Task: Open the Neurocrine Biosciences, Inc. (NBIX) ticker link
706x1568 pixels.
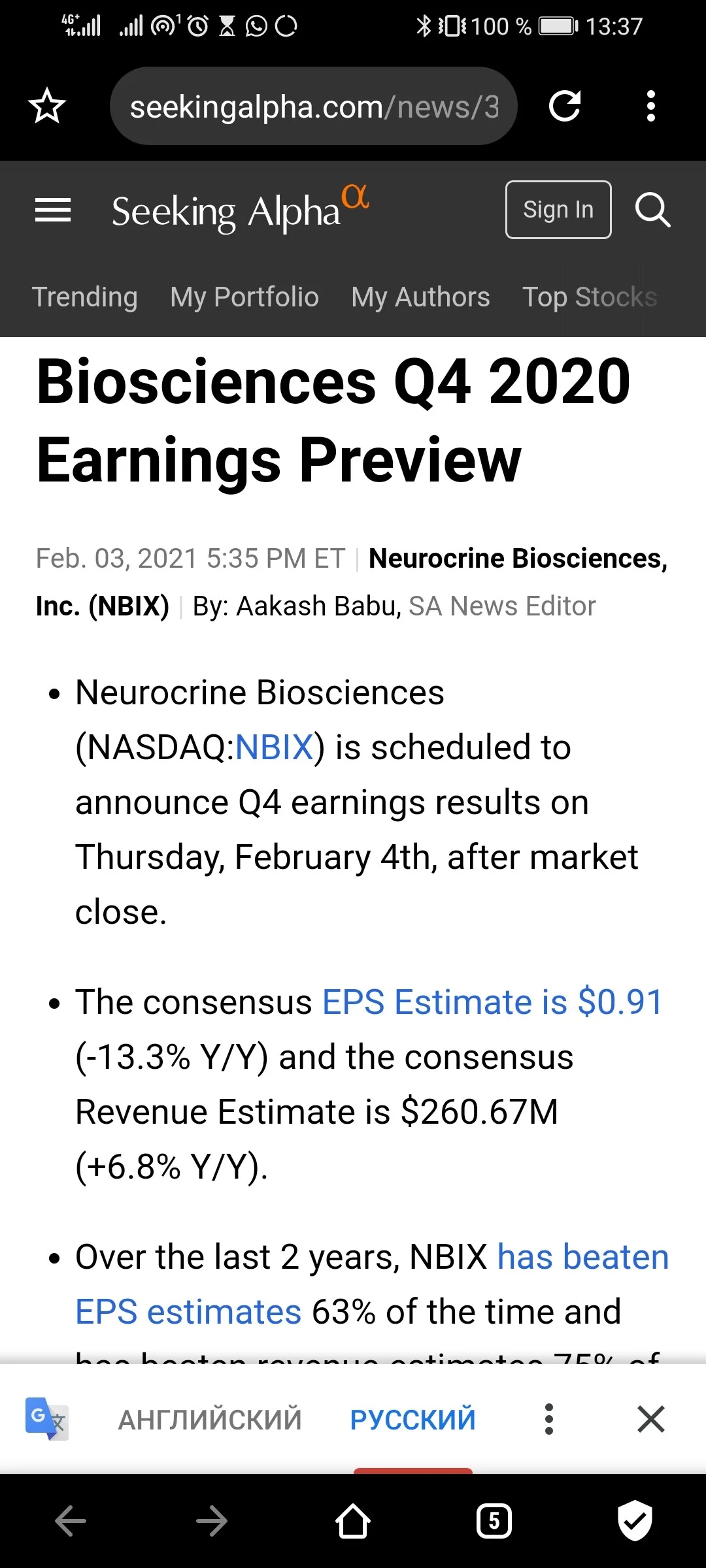Action: tap(352, 582)
